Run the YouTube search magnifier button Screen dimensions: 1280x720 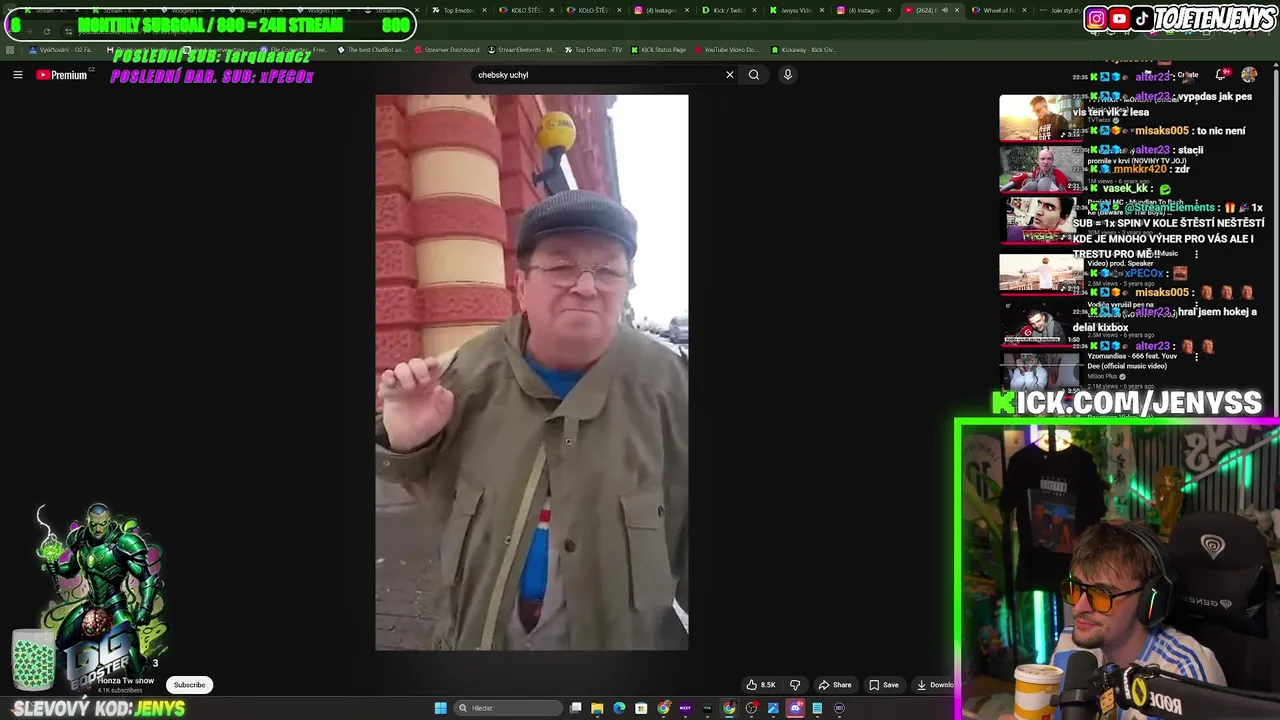point(754,75)
